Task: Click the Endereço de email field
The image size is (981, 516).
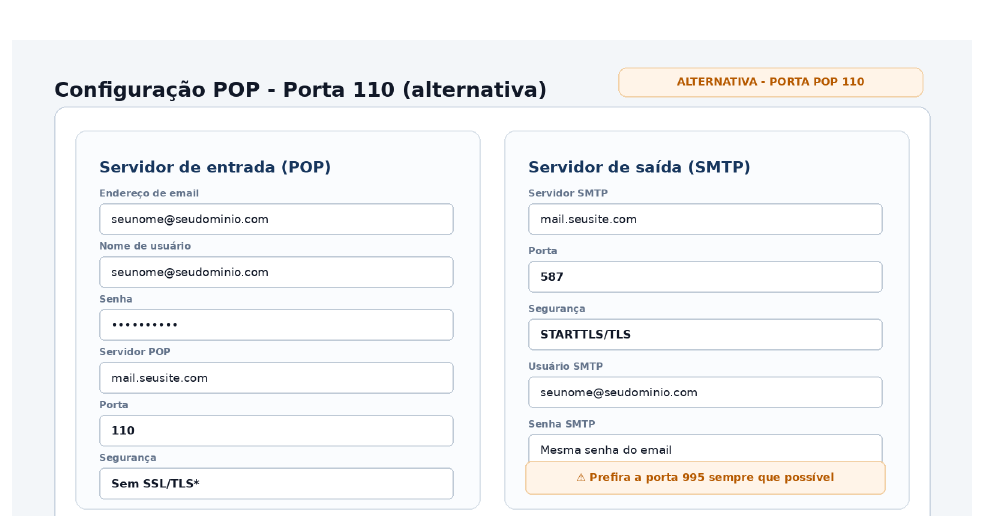Action: point(276,219)
